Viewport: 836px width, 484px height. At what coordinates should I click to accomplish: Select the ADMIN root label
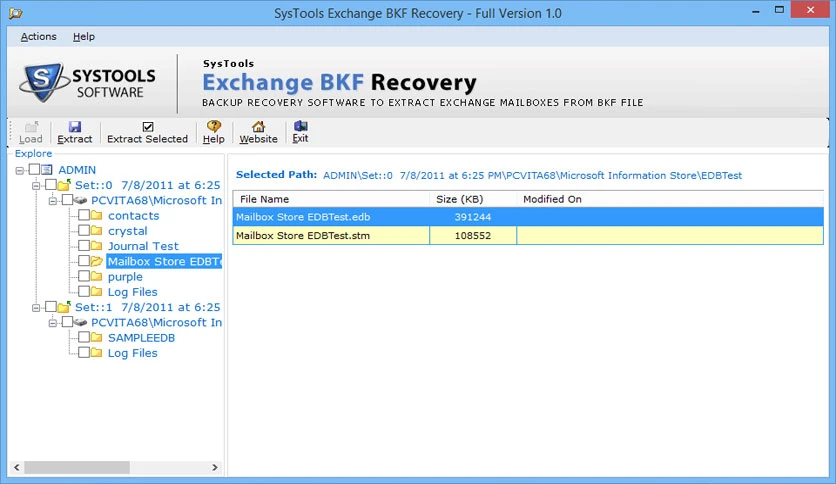click(x=77, y=170)
